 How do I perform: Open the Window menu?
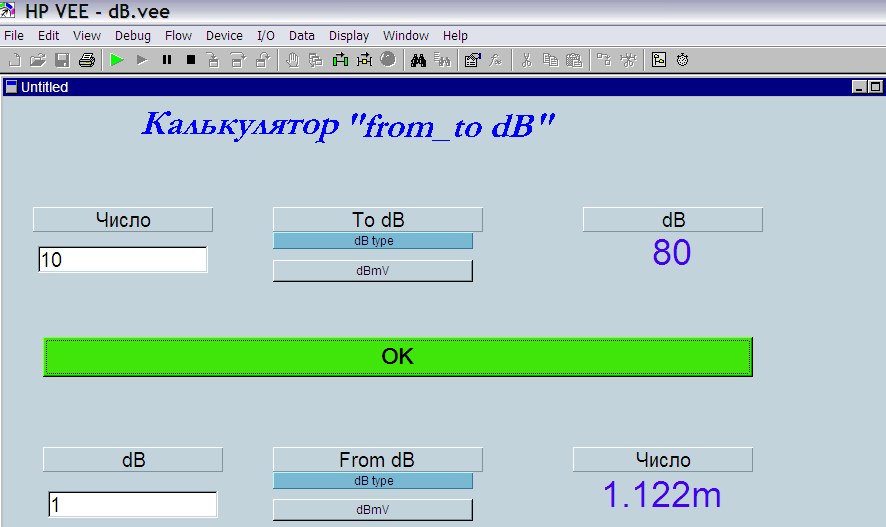(x=406, y=36)
